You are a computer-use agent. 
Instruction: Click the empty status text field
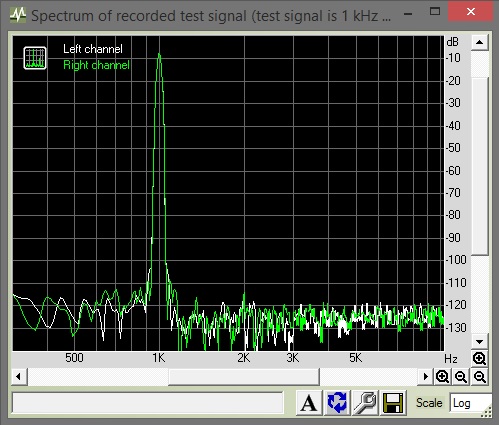point(148,403)
